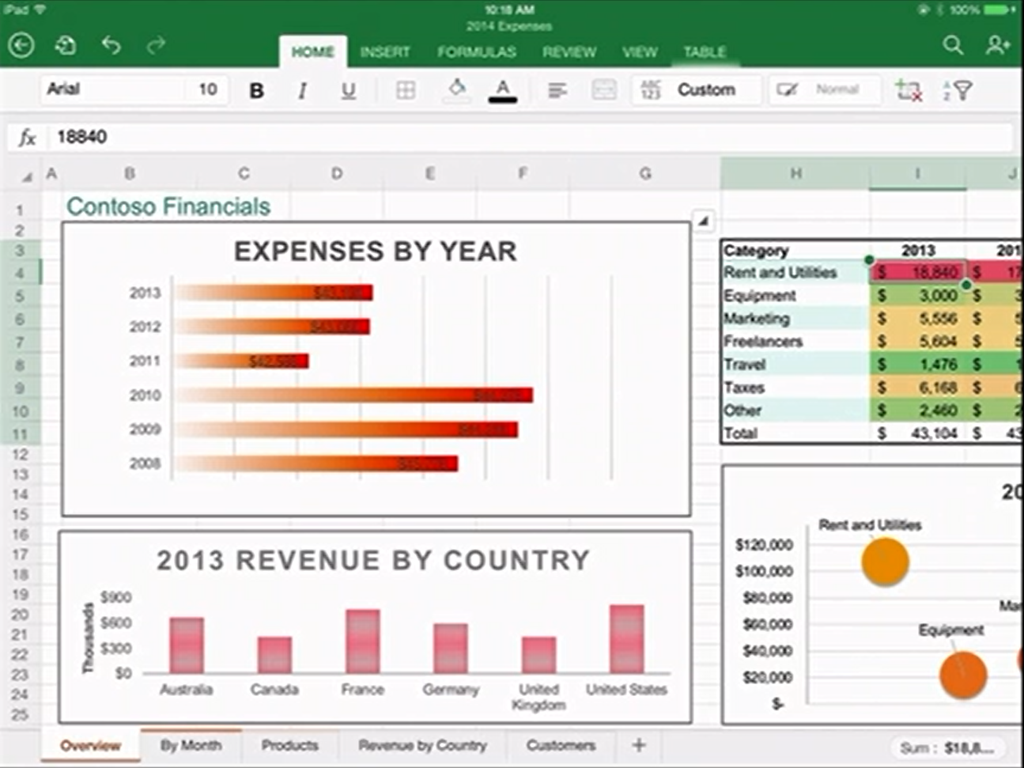Select the Equipment 3,000 cell
This screenshot has width=1024, height=768.
[918, 295]
